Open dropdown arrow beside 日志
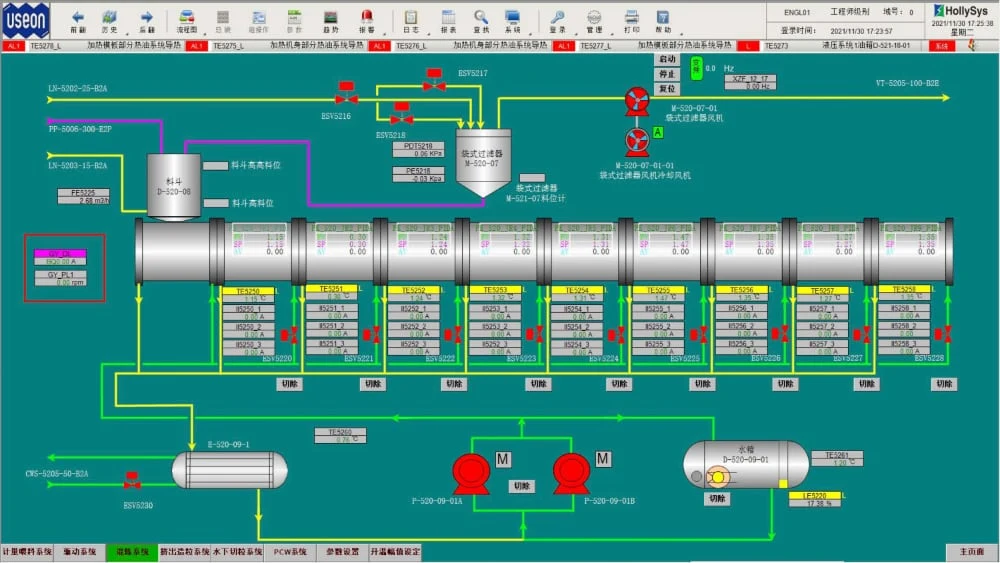This screenshot has height=563, width=1000. coord(429,33)
